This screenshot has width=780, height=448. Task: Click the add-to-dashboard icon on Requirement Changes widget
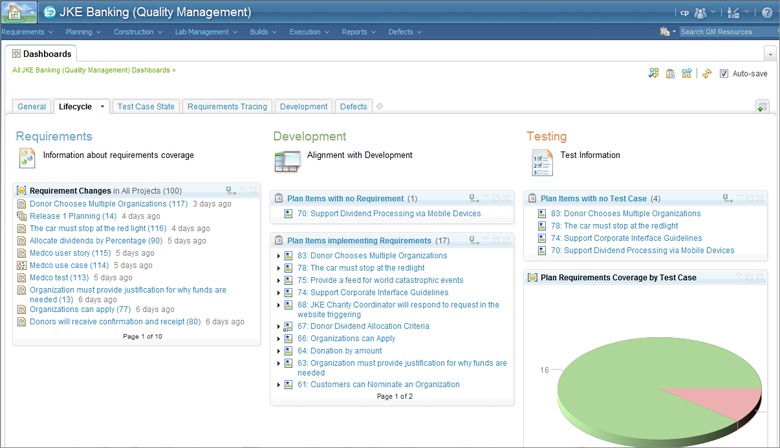pos(230,190)
